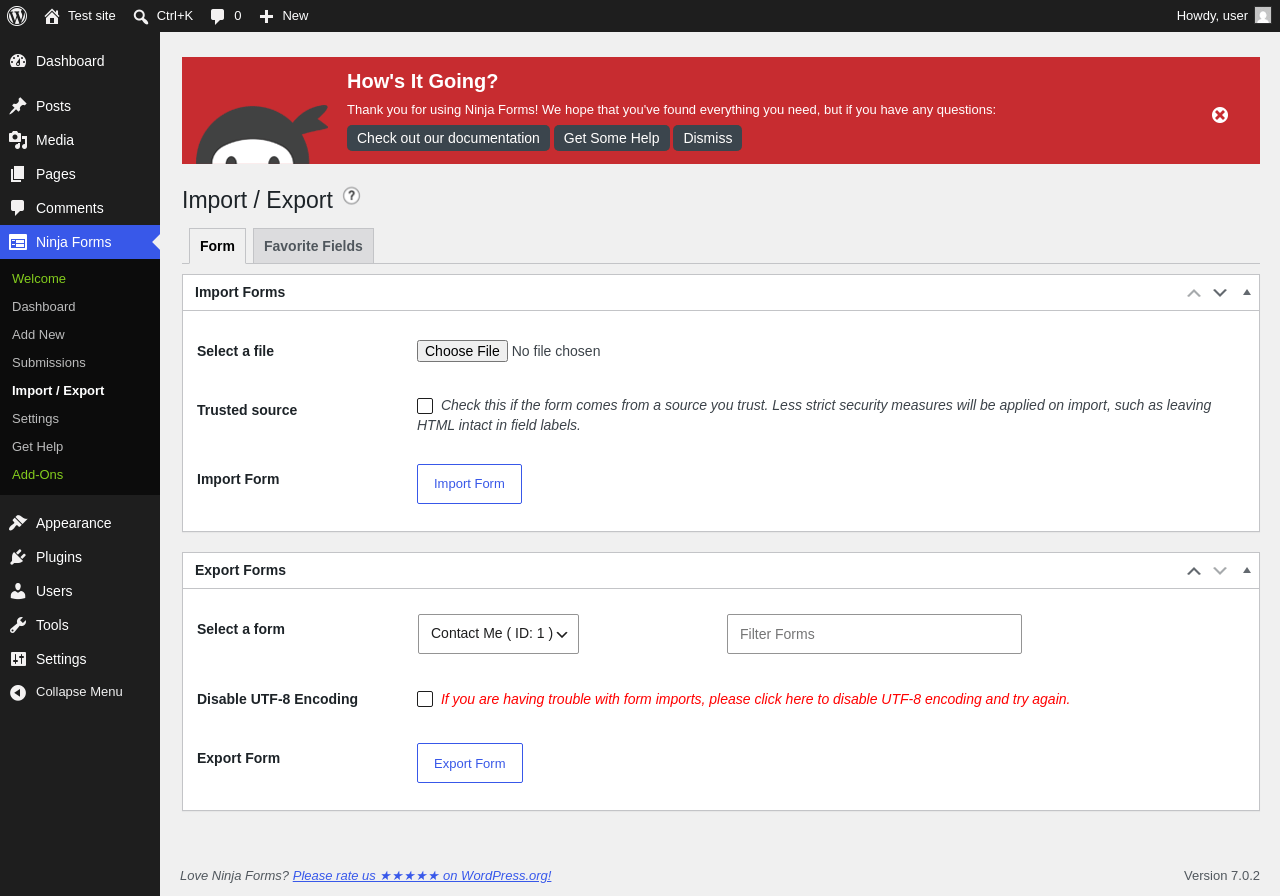Click the Get Some Help button
The image size is (1280, 896).
[x=612, y=138]
